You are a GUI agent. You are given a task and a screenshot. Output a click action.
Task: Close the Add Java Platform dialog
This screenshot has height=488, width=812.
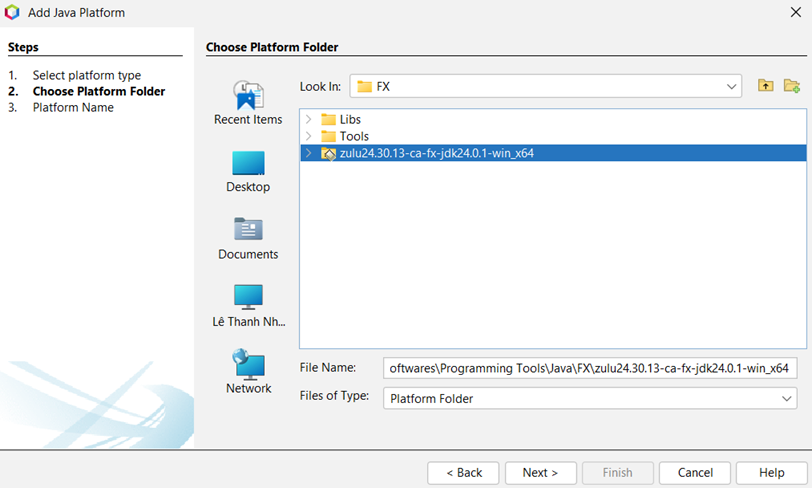pyautogui.click(x=796, y=12)
